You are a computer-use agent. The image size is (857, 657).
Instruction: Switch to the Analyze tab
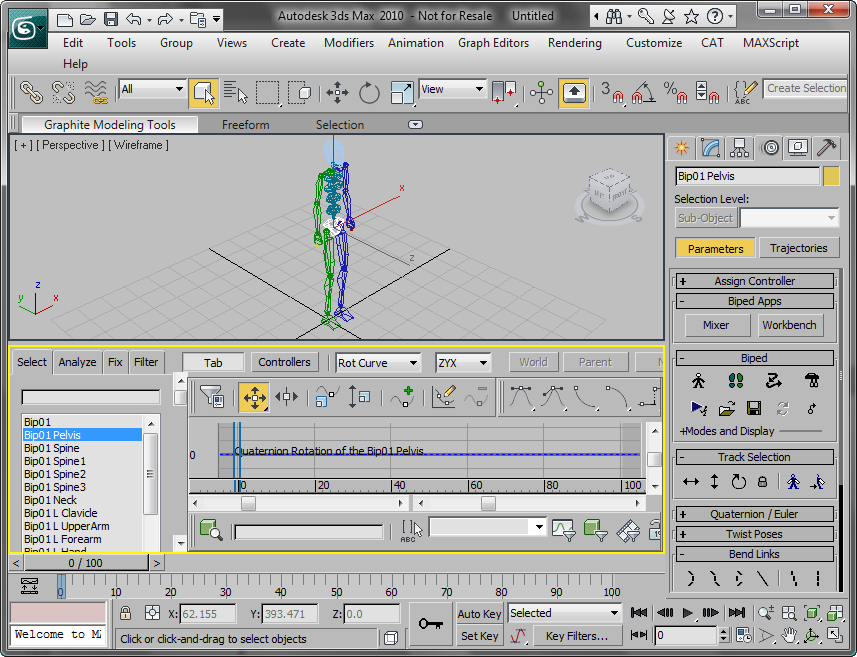pyautogui.click(x=77, y=362)
